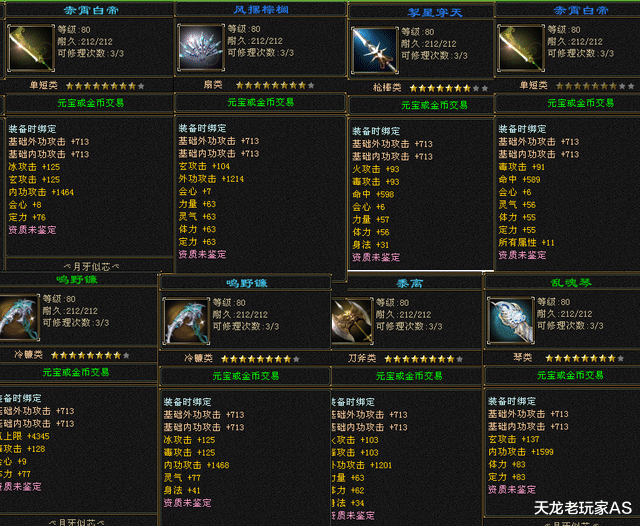Image resolution: width=640 pixels, height=526 pixels.
Task: Click the 外功攻击 +1214 attribute line
Action: [211, 179]
